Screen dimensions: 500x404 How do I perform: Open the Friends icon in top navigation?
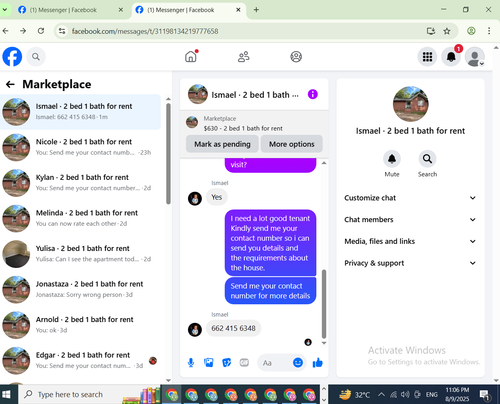(244, 57)
